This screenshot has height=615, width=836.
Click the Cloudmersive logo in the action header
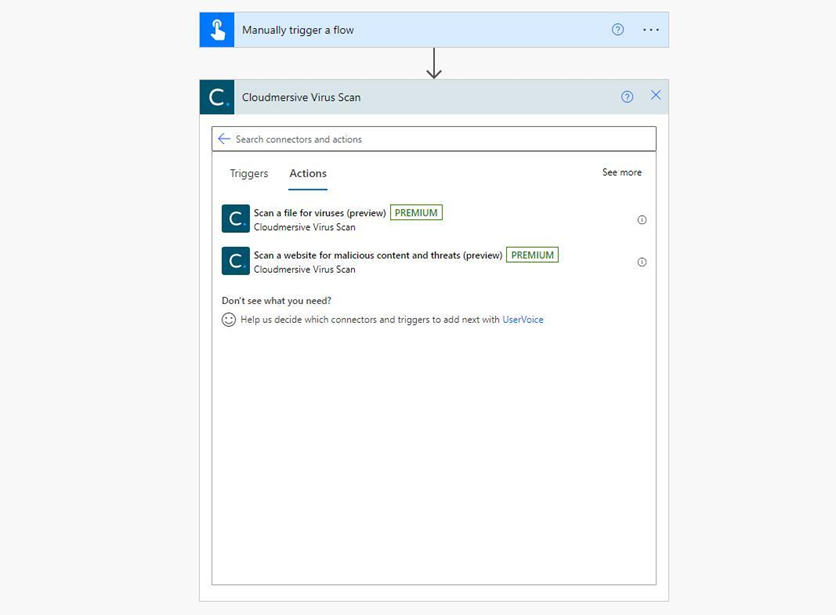click(217, 97)
